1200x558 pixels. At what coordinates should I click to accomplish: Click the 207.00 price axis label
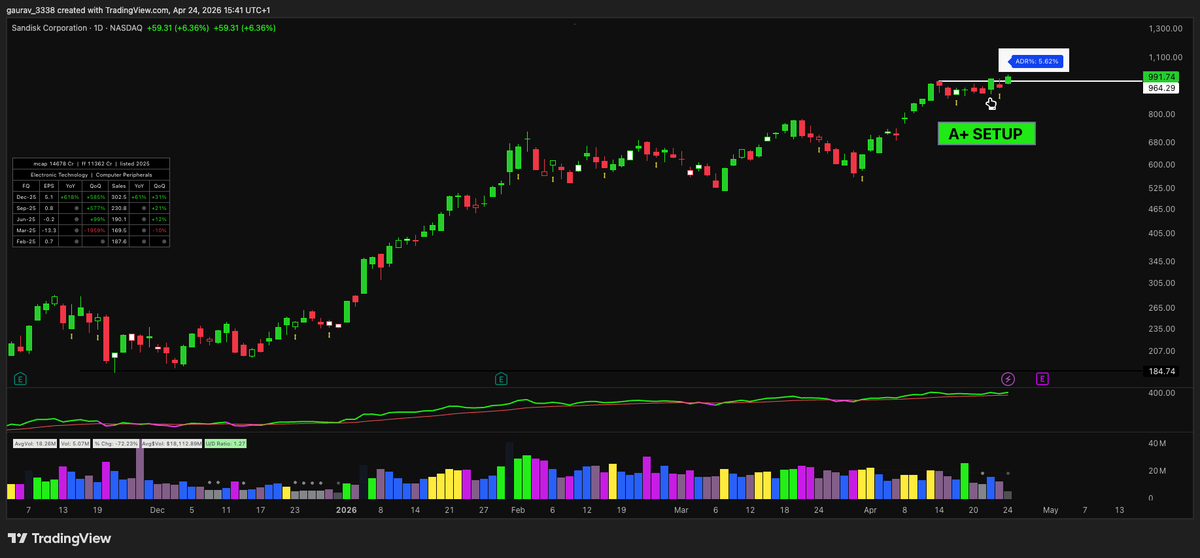[x=1160, y=351]
